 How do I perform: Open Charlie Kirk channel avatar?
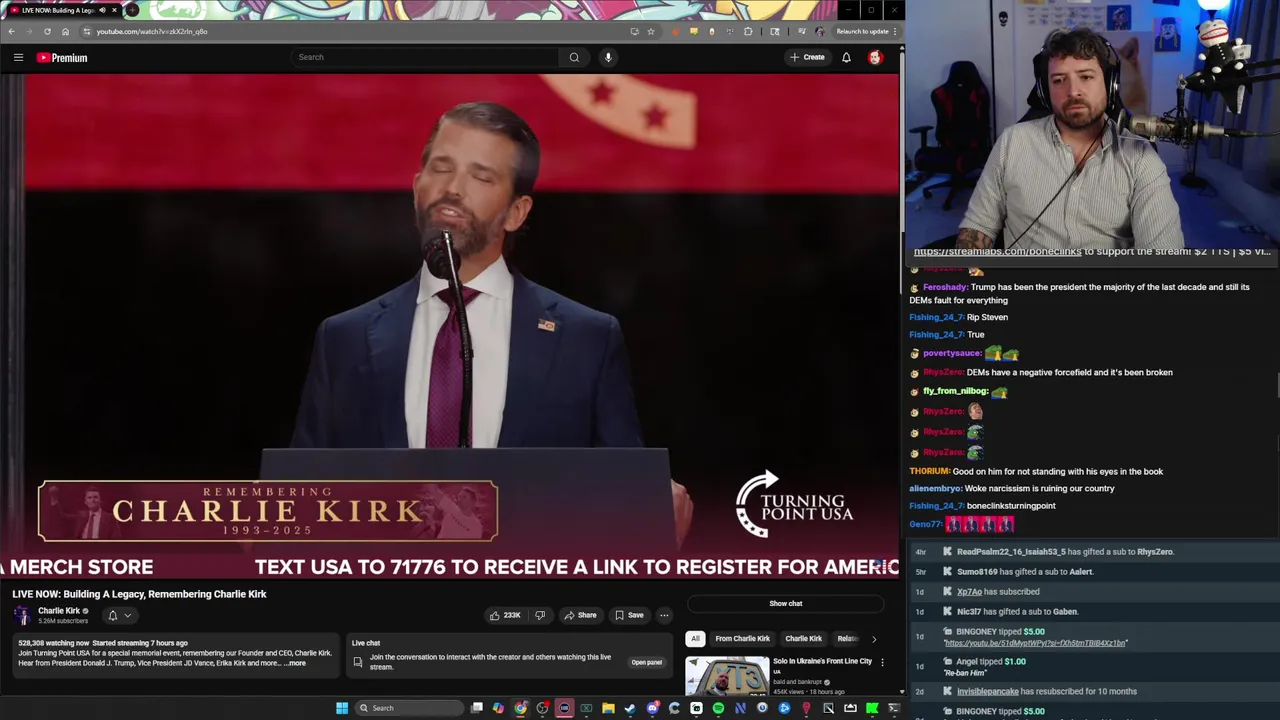tap(22, 615)
